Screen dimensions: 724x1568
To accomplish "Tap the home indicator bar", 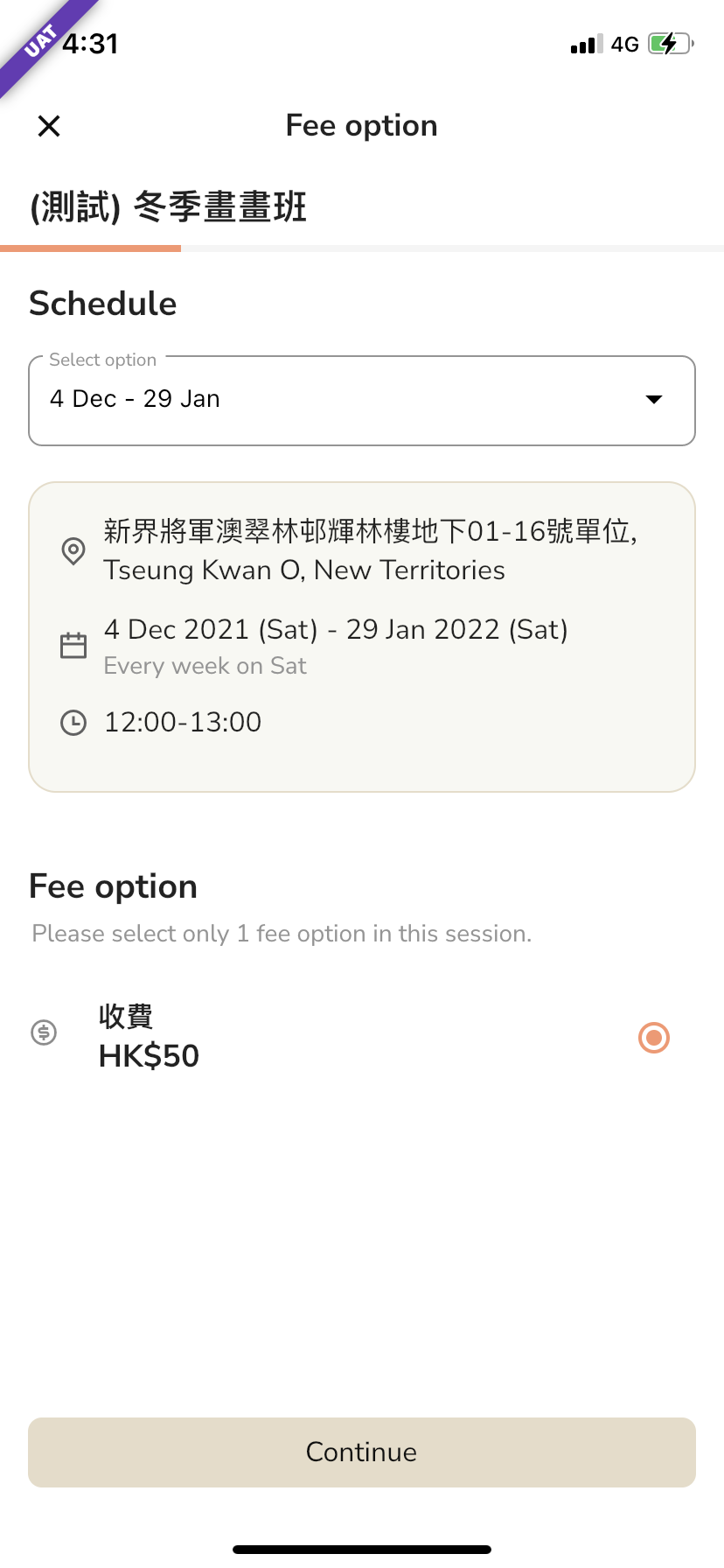I will 362,1550.
